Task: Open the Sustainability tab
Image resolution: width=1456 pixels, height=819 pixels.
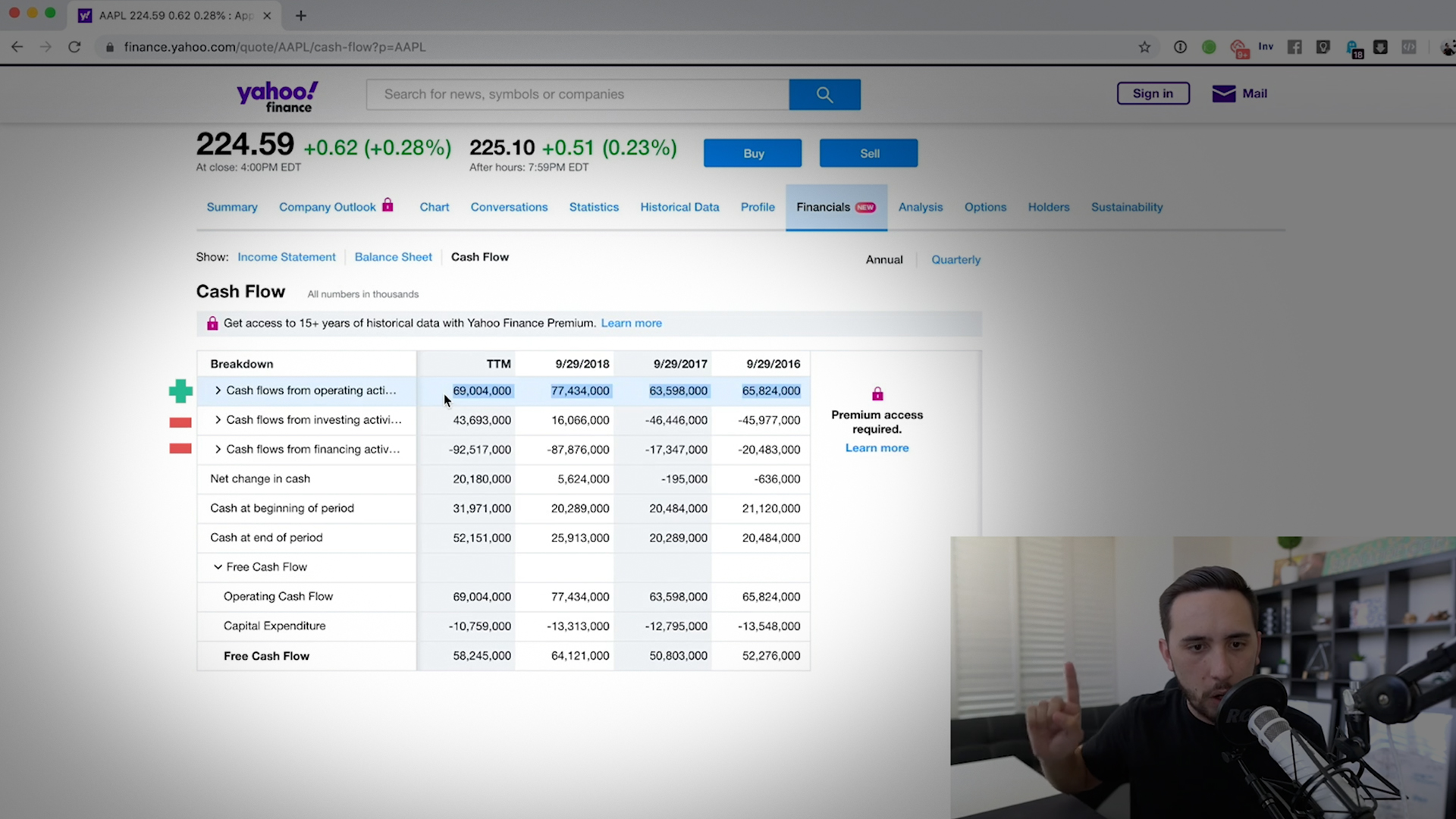Action: point(1127,207)
